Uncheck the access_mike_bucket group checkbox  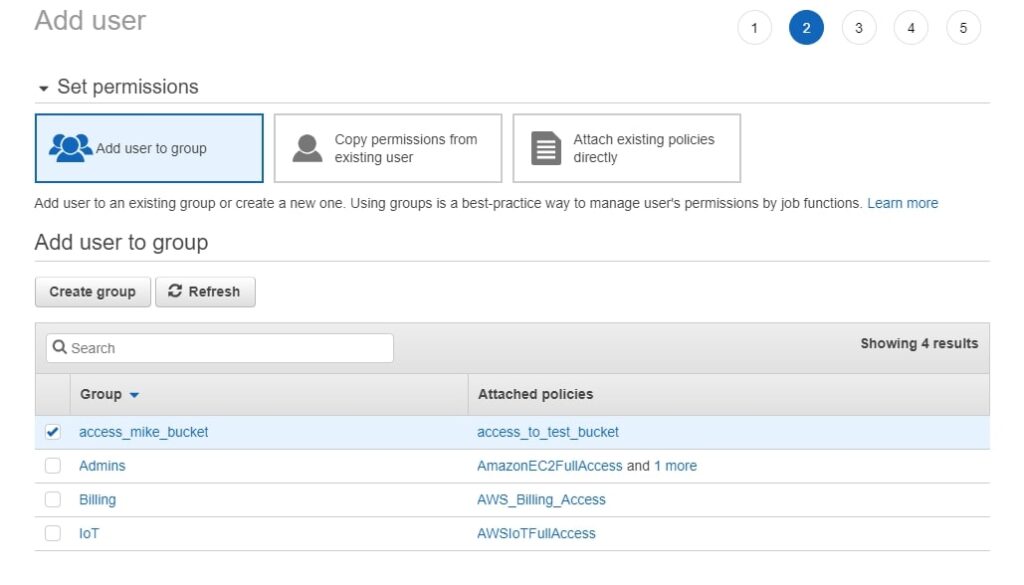point(53,431)
